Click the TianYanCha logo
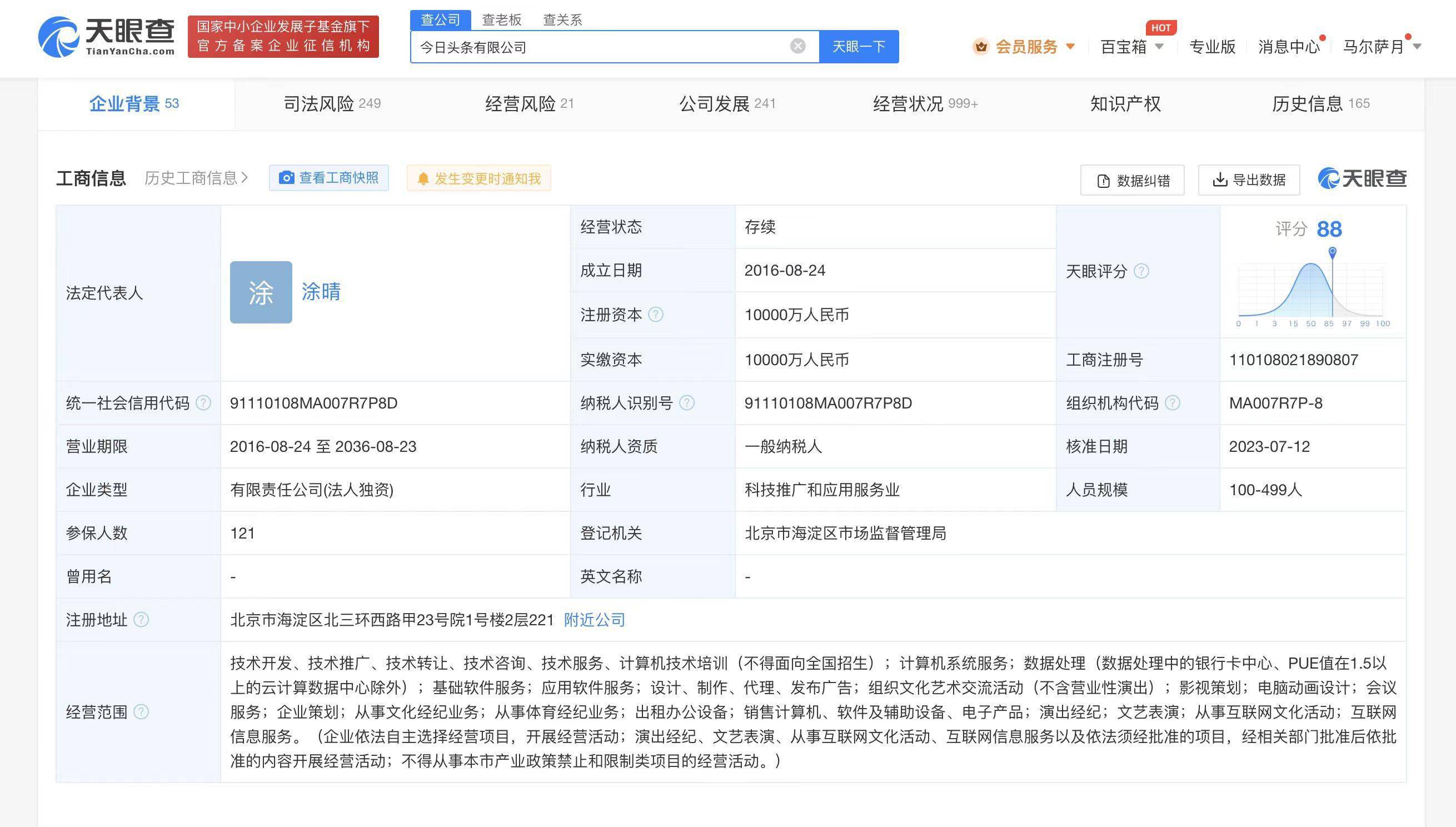1456x827 pixels. (107, 37)
